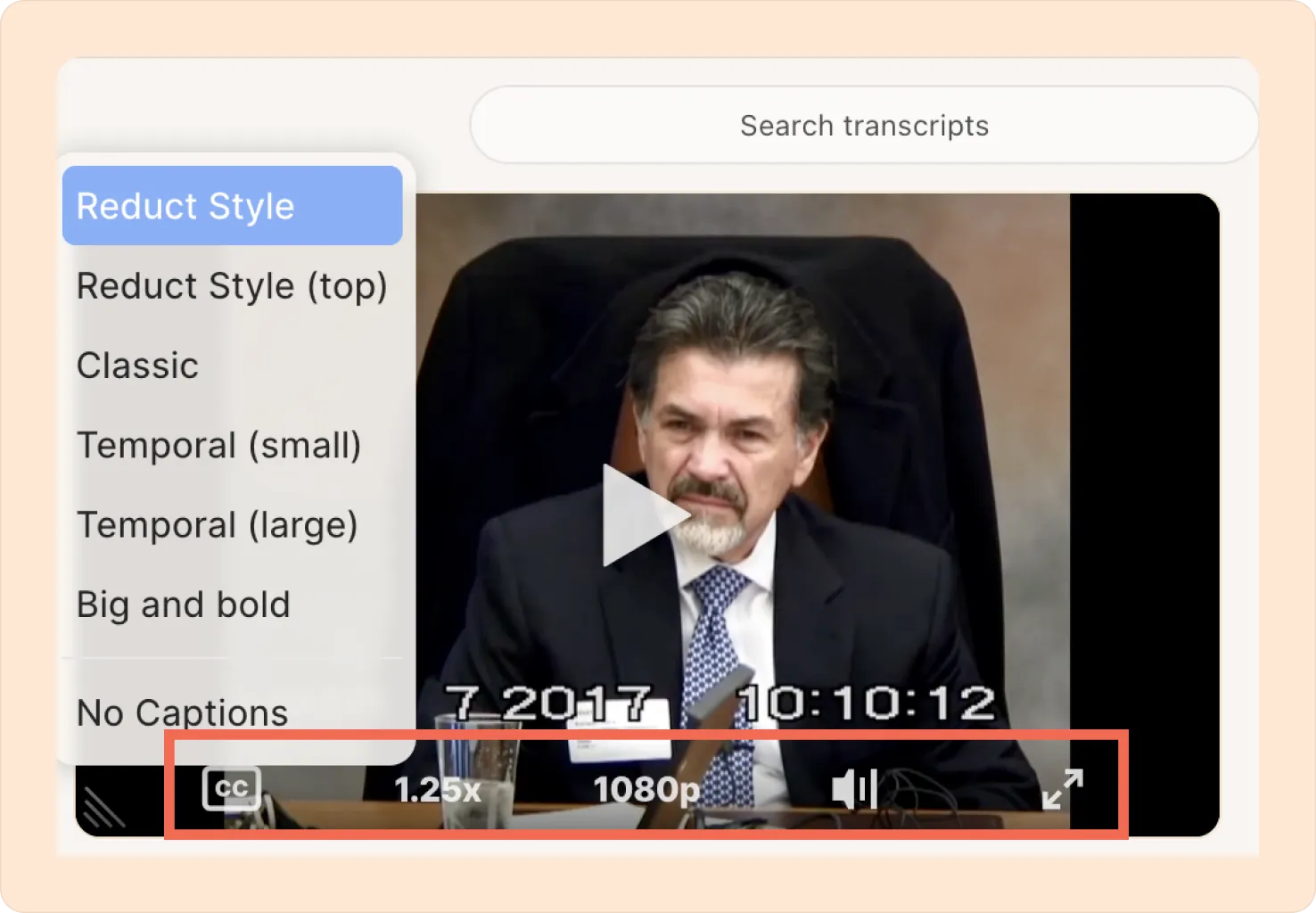Viewport: 1316px width, 913px height.
Task: Click the speaker volume icon
Action: click(x=853, y=789)
